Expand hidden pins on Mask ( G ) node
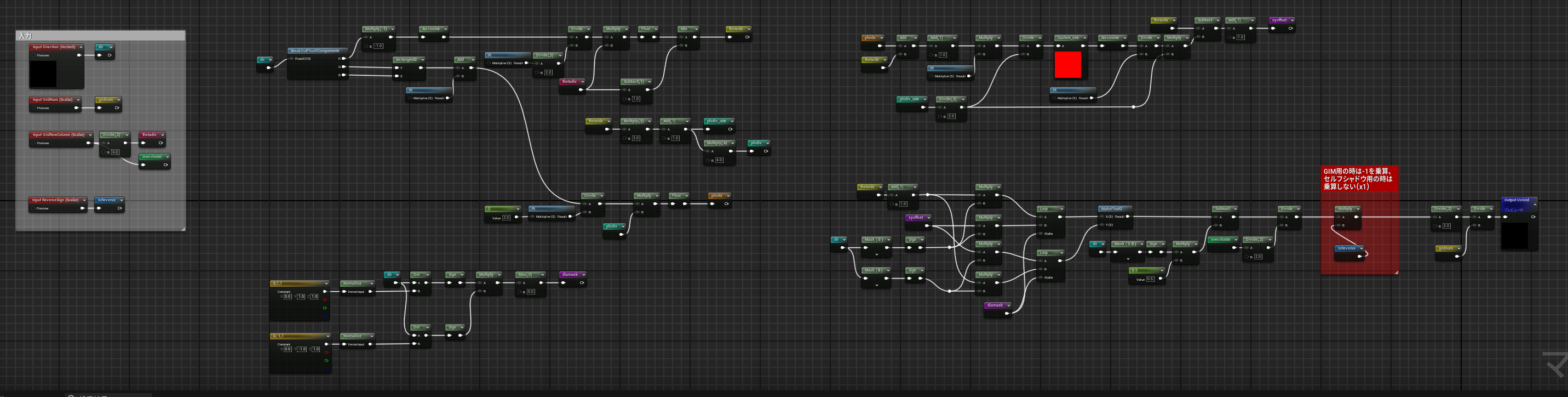Screen dimensions: 1568x397 [876, 254]
